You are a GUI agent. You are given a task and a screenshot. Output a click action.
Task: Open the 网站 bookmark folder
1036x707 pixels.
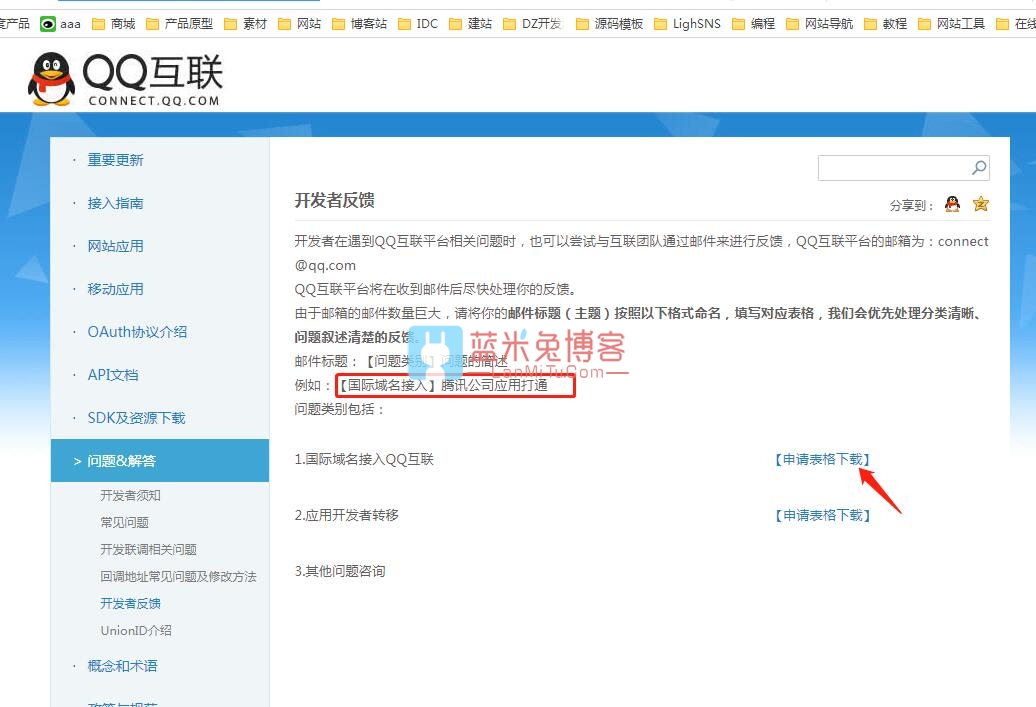(299, 24)
